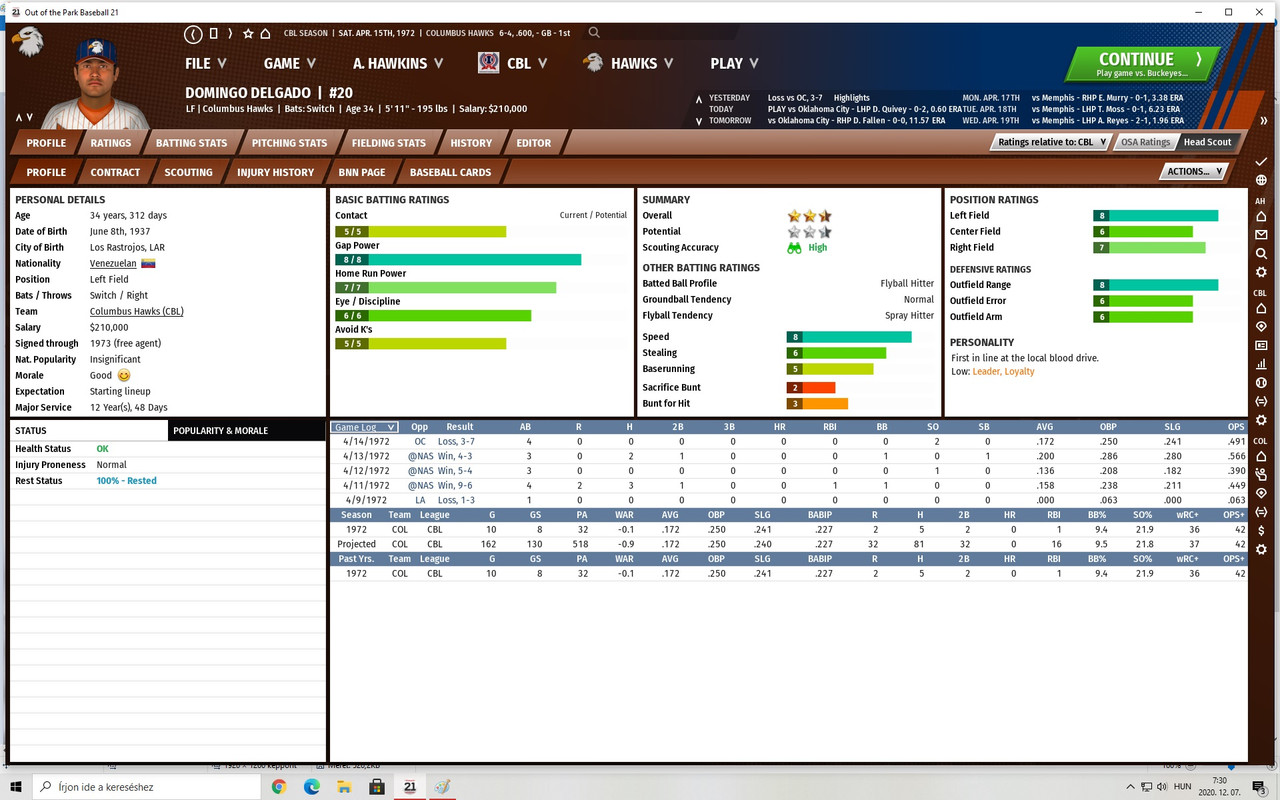Open the PLAY dropdown menu

click(x=734, y=63)
